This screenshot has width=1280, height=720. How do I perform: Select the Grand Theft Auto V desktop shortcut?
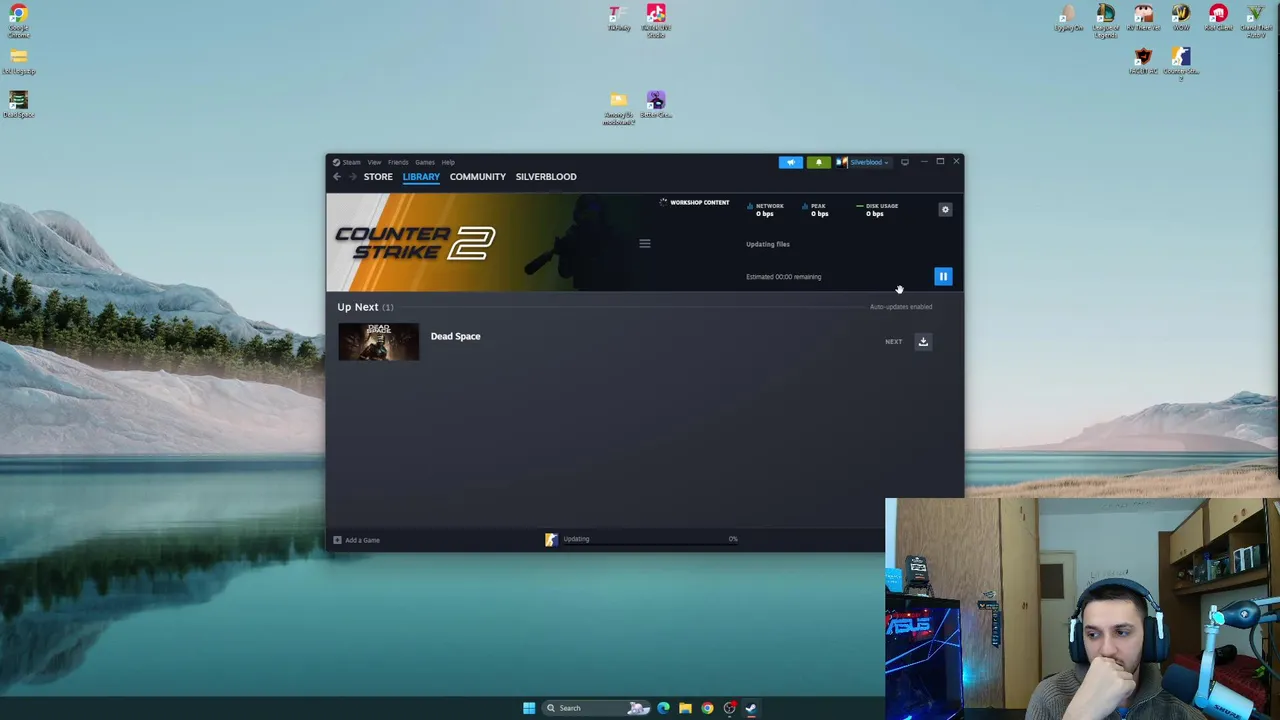1255,20
